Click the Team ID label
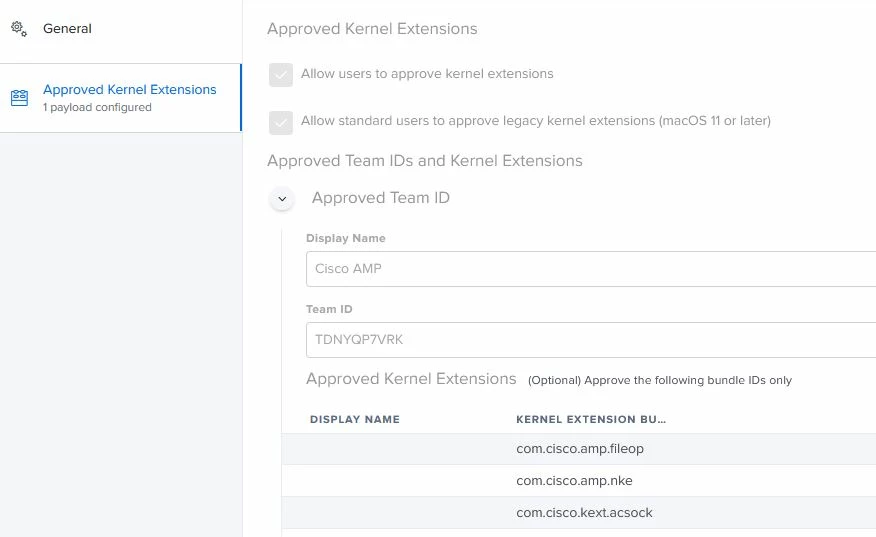Screen dimensions: 876x537 pyautogui.click(x=329, y=309)
